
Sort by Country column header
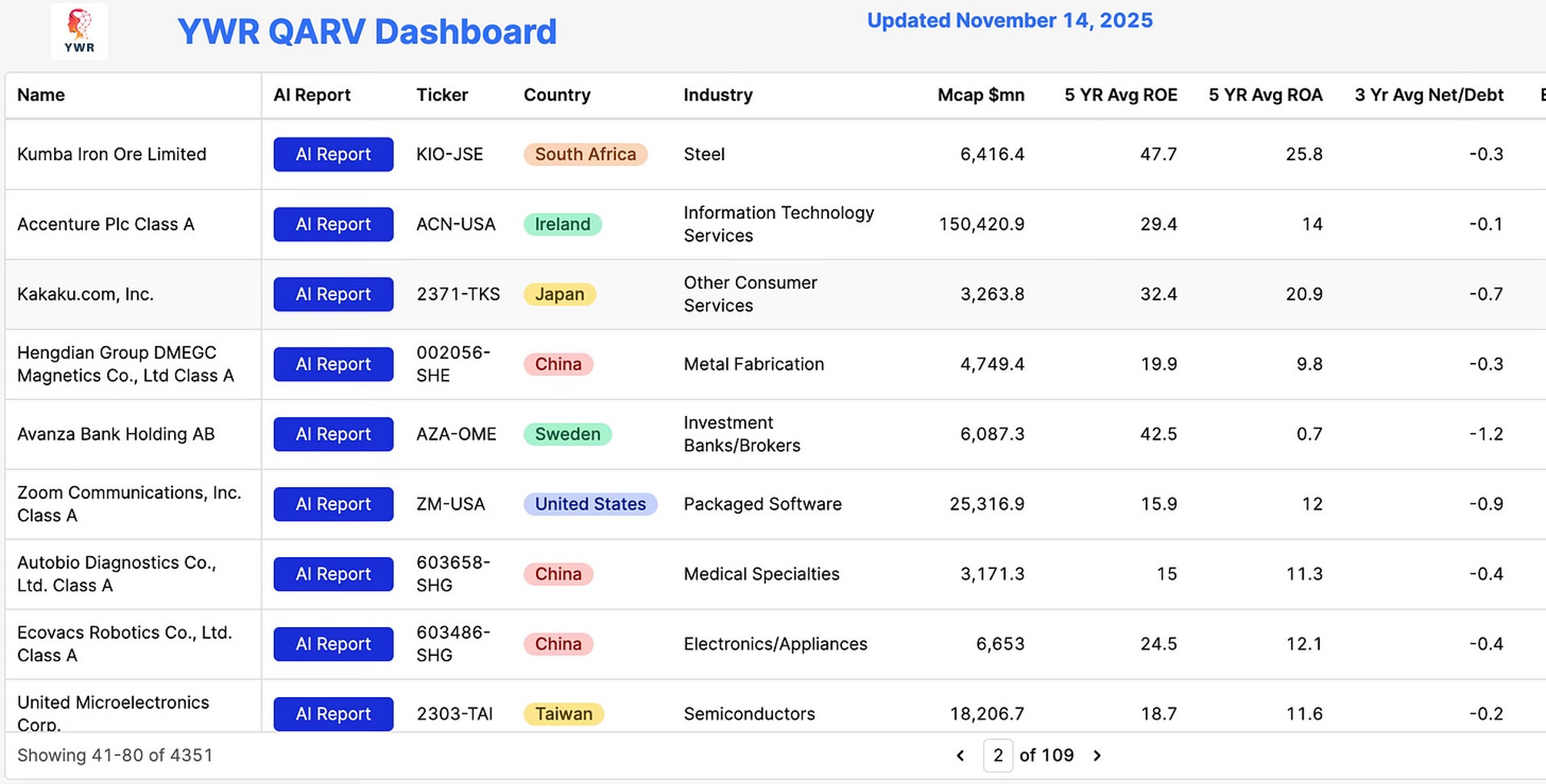pos(557,95)
